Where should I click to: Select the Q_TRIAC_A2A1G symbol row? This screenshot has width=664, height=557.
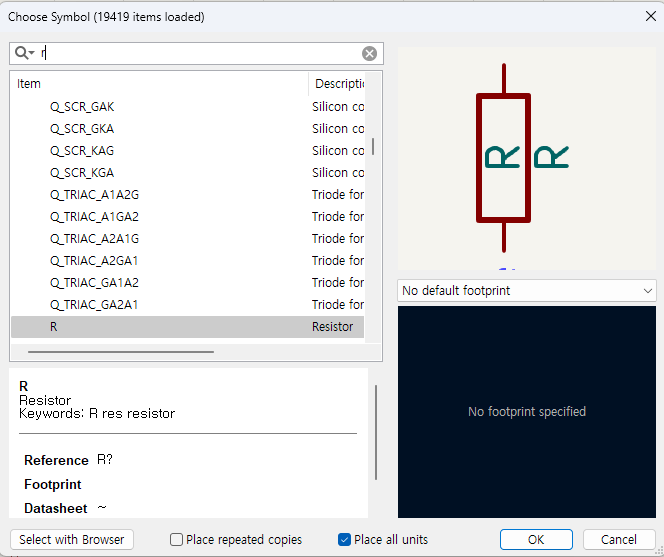pyautogui.click(x=187, y=239)
